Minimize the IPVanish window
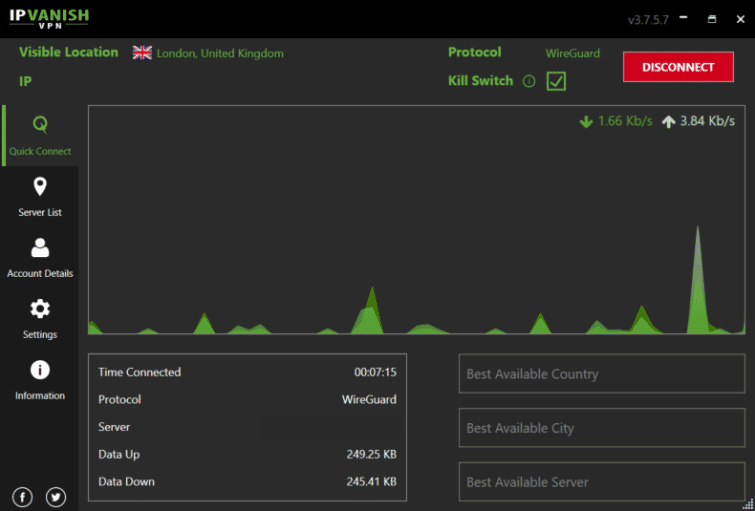The width and height of the screenshot is (755, 511). tap(685, 19)
